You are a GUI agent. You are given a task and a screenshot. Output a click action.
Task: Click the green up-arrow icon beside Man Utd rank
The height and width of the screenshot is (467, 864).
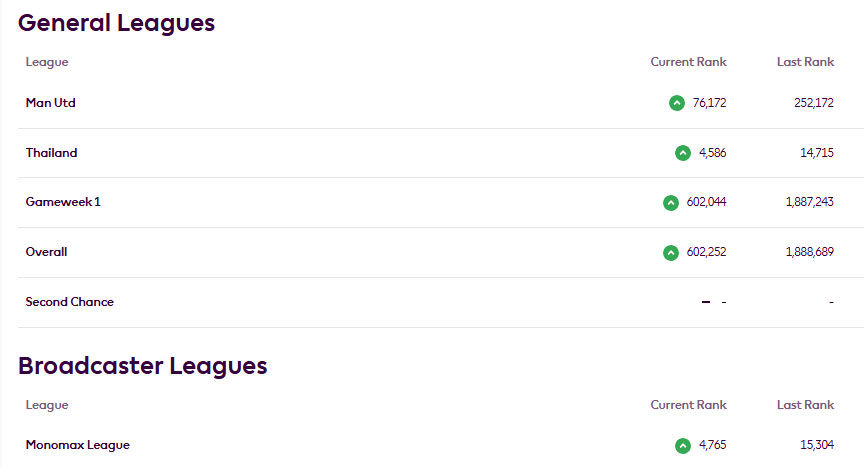coord(677,103)
